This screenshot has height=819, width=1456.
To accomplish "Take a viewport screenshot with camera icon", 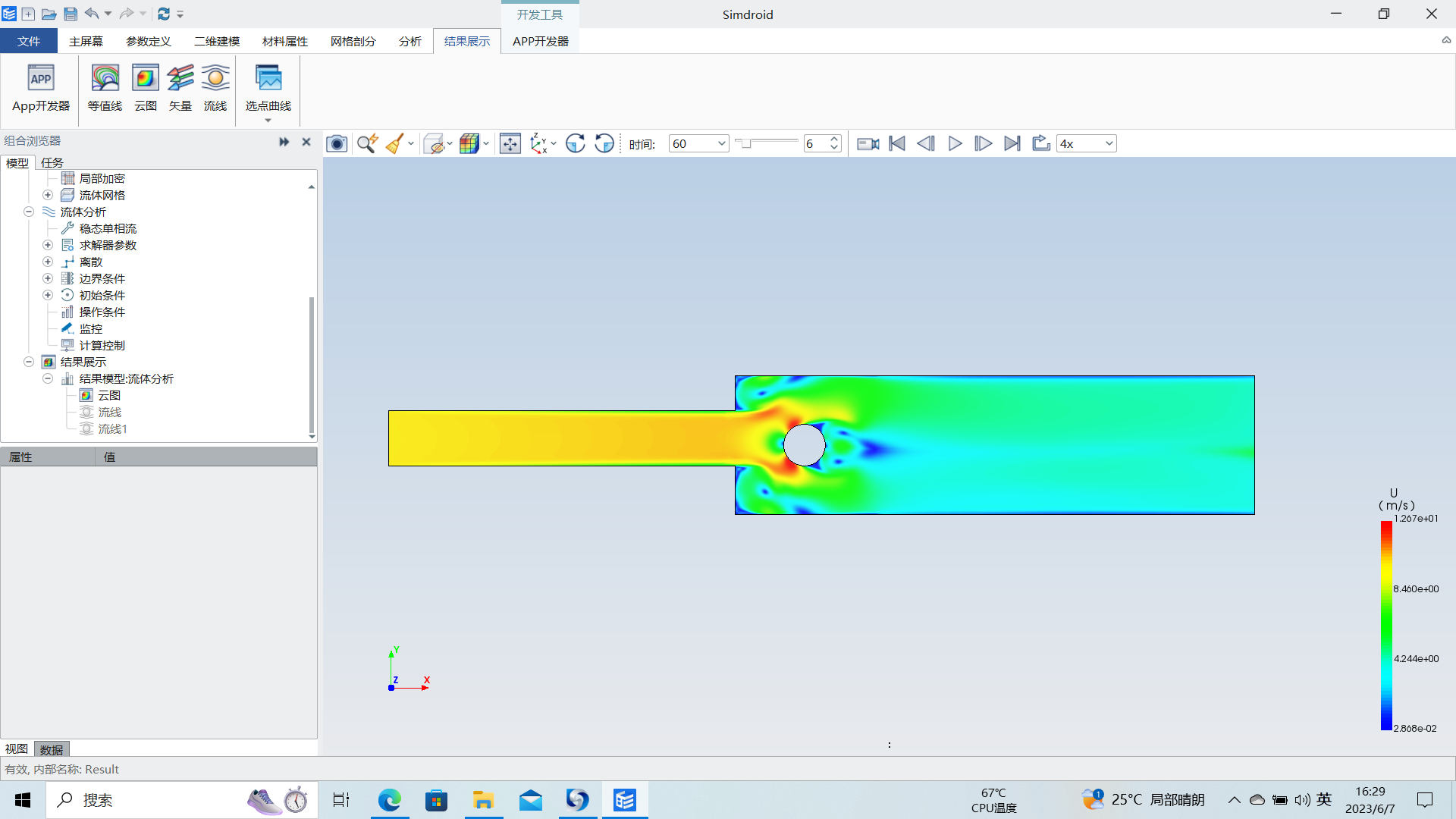I will [x=337, y=143].
